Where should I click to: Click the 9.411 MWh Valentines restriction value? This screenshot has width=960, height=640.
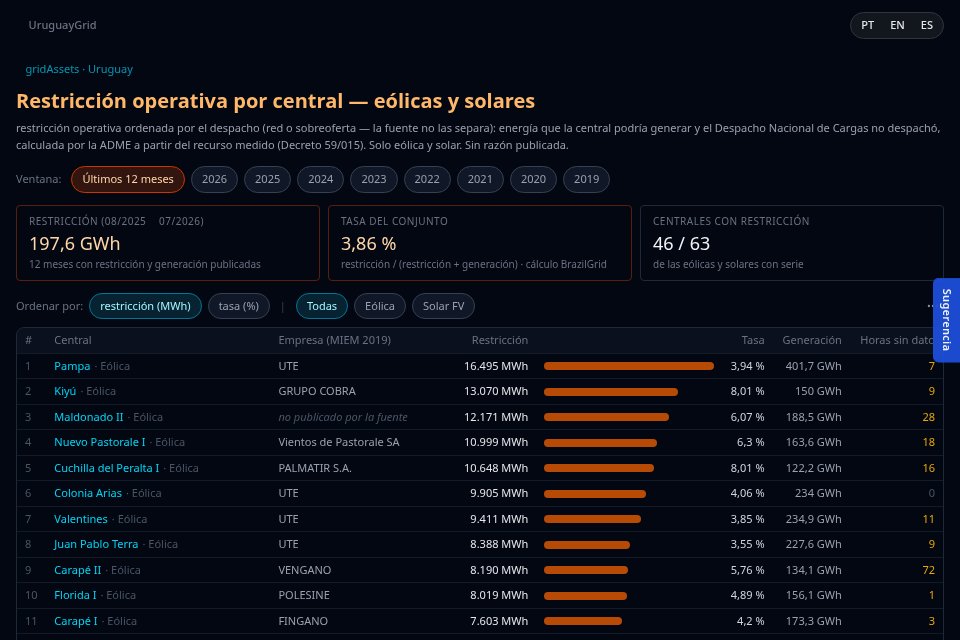coord(499,519)
